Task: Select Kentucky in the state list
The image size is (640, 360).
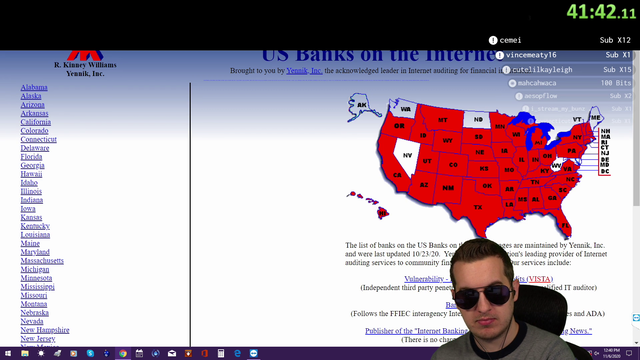Action: pyautogui.click(x=35, y=226)
